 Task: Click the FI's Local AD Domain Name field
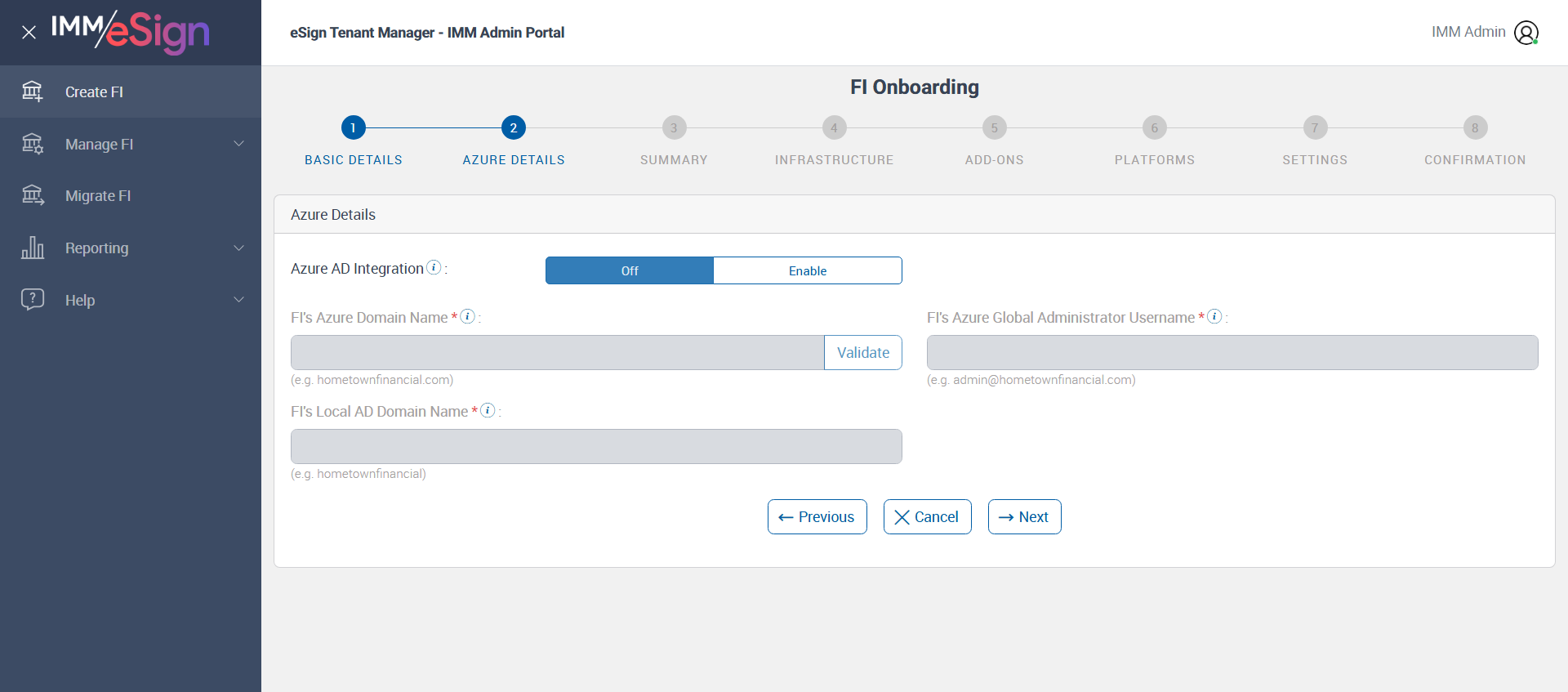click(x=596, y=446)
